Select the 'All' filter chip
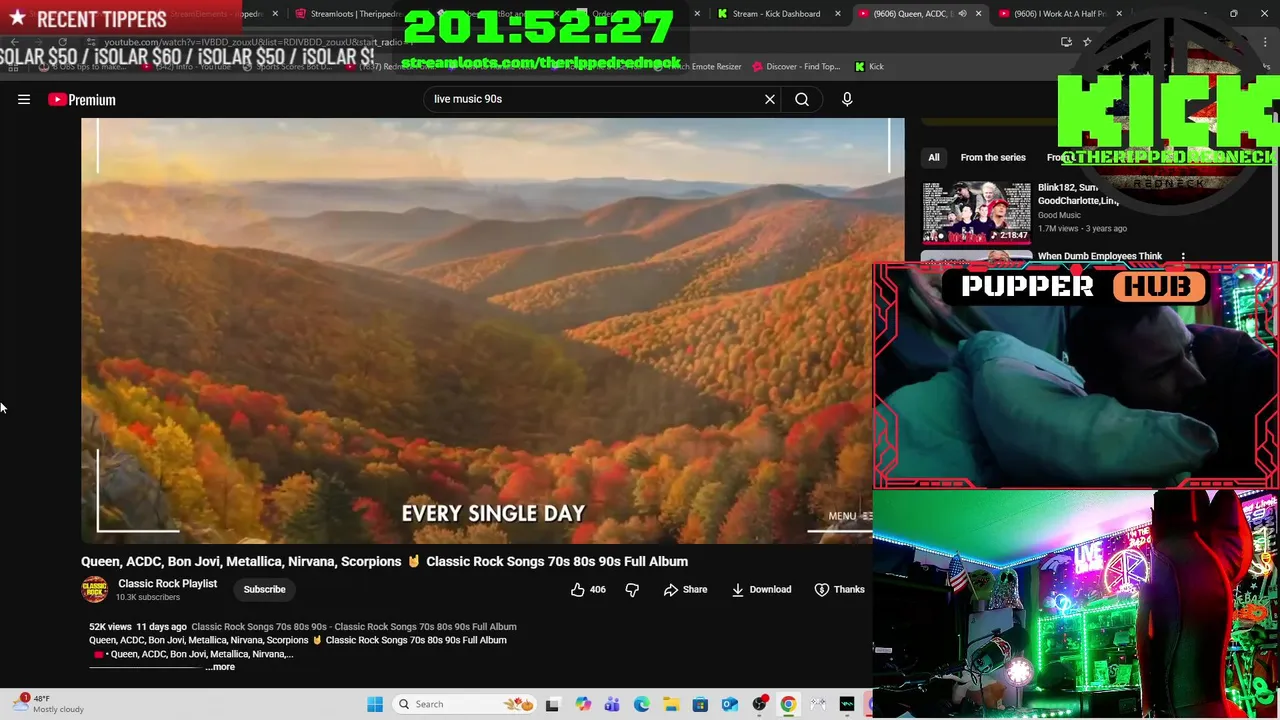The image size is (1280, 720). coord(933,157)
